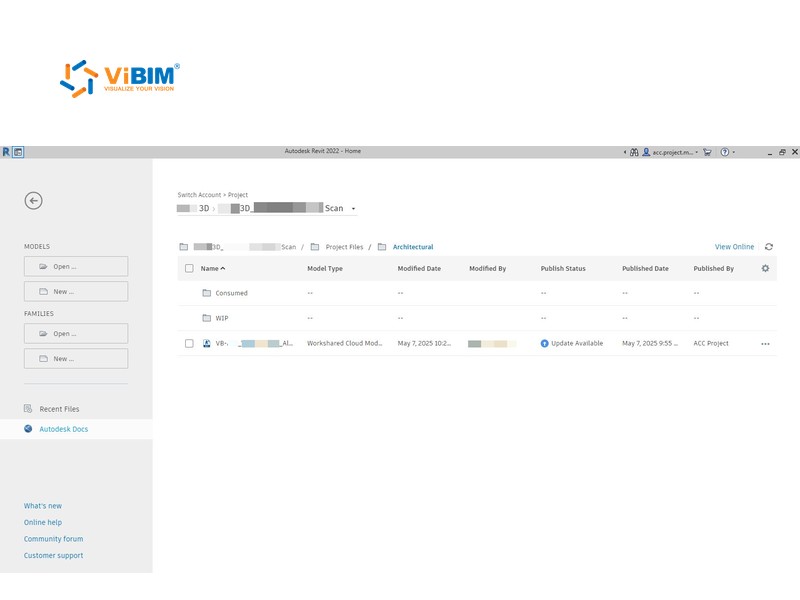Viewport: 800px width, 600px height.
Task: Open the binoculars search icon
Action: pos(634,152)
